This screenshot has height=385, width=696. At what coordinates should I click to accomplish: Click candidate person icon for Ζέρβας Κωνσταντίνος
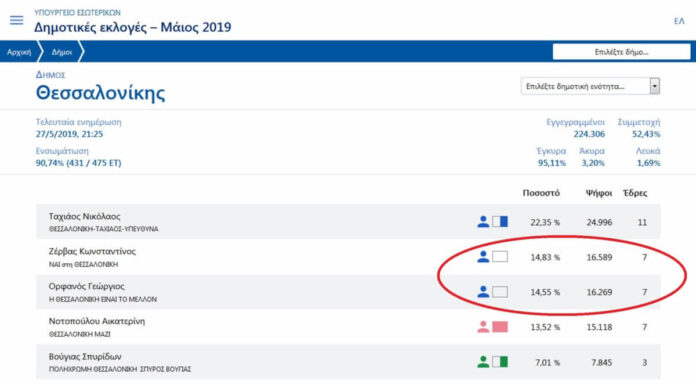click(483, 257)
